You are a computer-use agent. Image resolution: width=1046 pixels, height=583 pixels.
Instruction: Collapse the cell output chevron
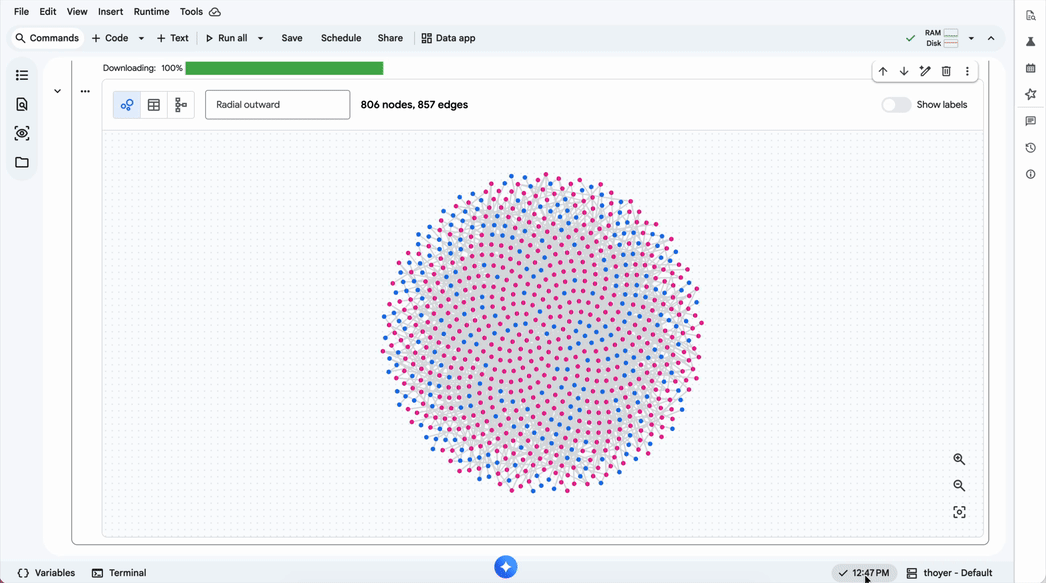point(57,91)
